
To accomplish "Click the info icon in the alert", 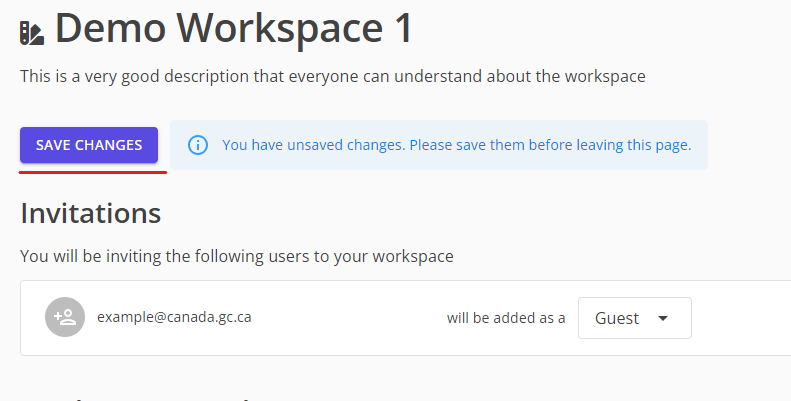I will point(198,145).
